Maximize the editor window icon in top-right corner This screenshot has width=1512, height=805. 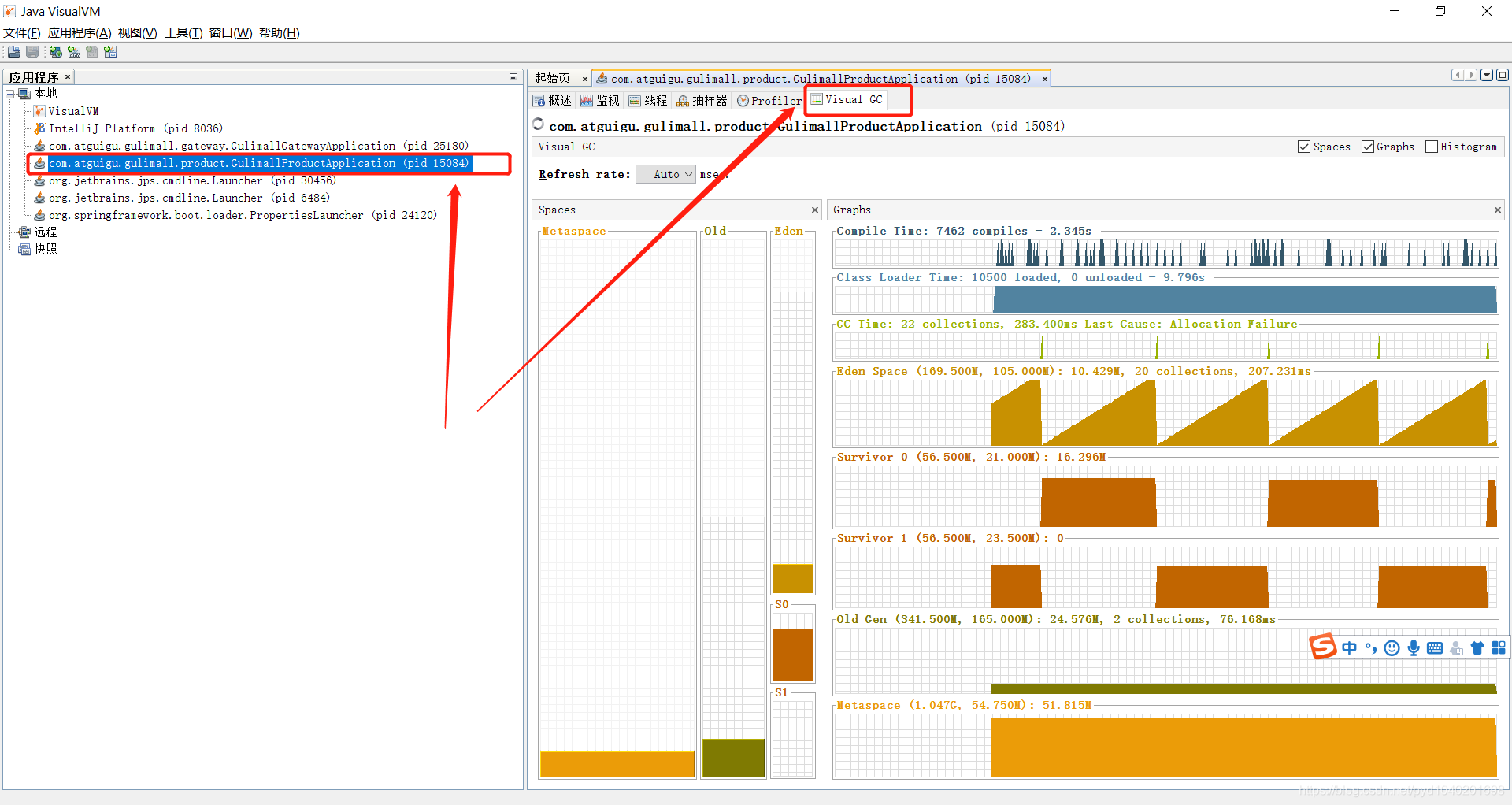(x=1503, y=75)
